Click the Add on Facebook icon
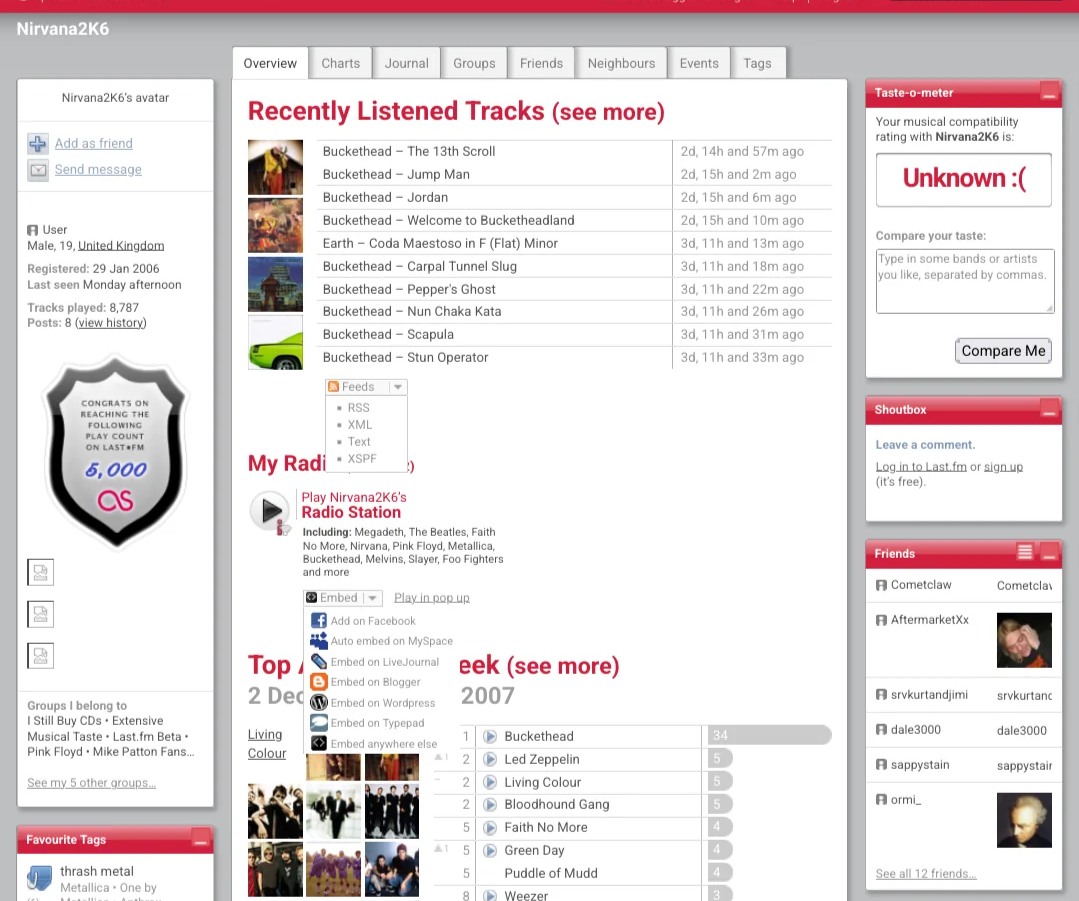The width and height of the screenshot is (1079, 901). point(319,621)
